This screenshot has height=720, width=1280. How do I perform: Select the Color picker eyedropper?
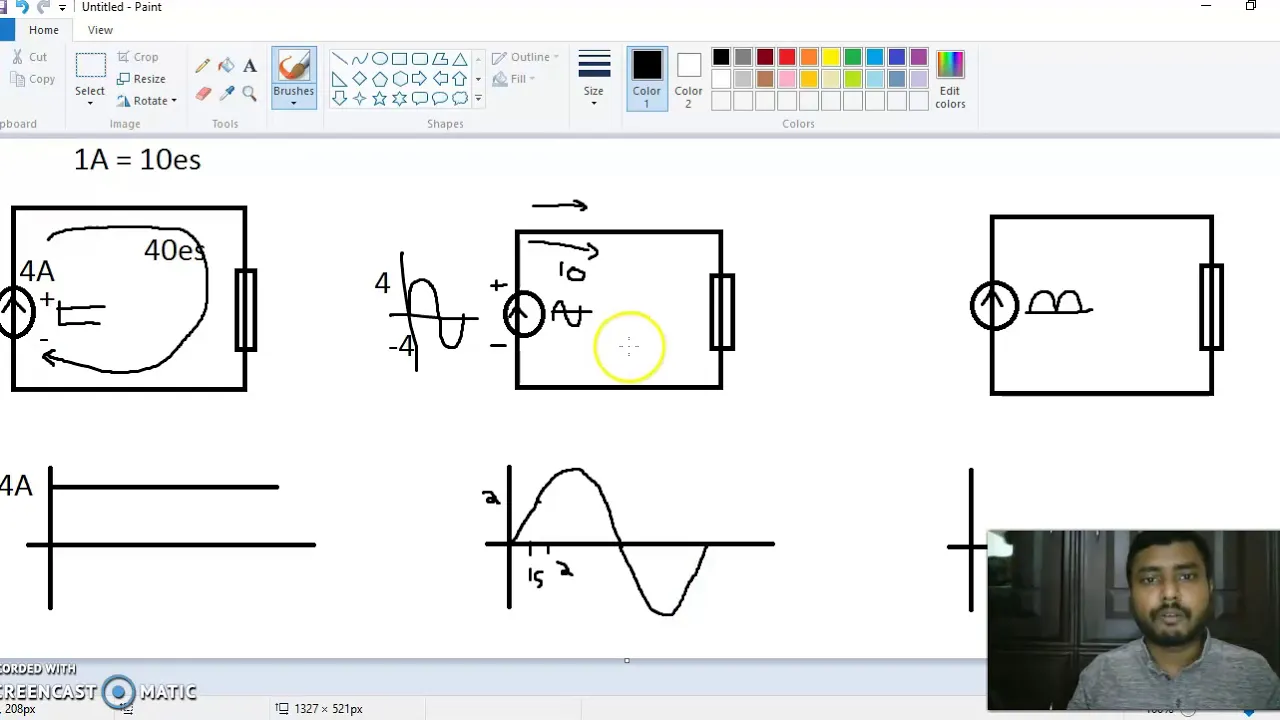[x=226, y=93]
